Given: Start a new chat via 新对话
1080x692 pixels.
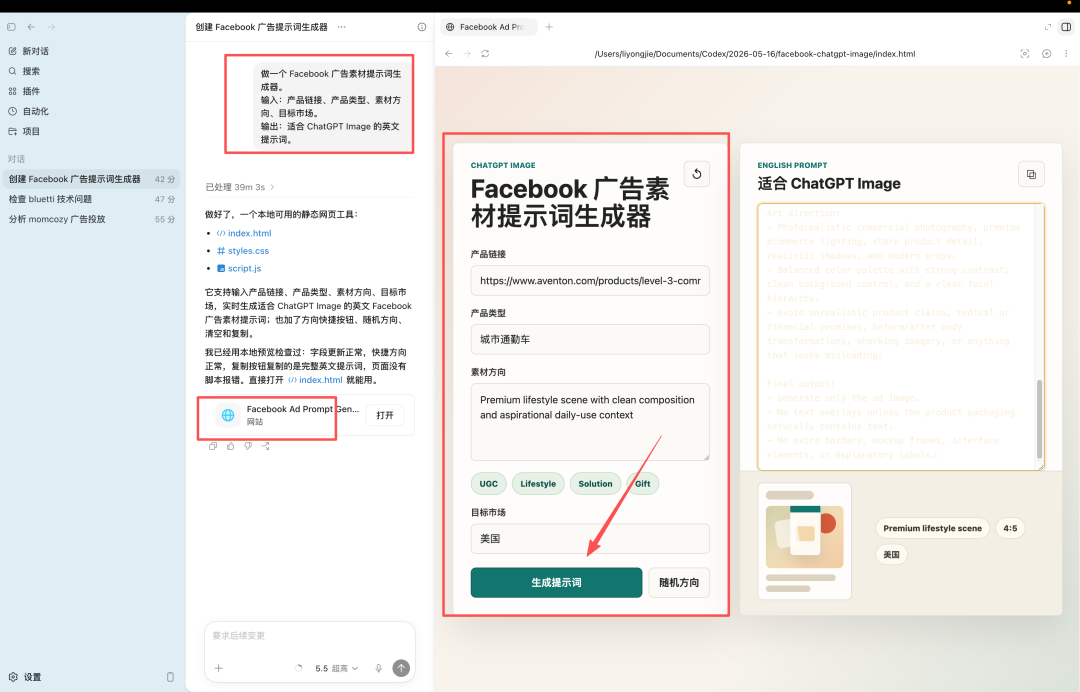Looking at the screenshot, I should (x=29, y=51).
